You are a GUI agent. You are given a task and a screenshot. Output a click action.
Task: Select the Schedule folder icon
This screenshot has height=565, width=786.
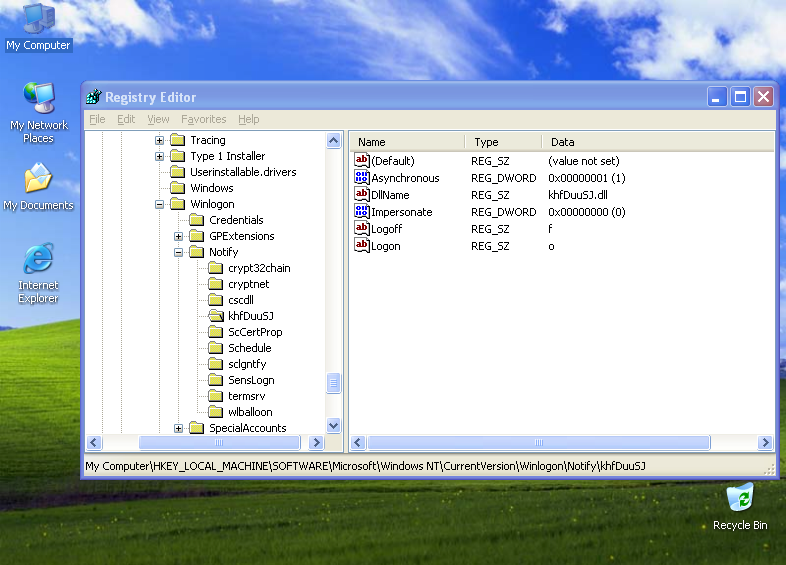(216, 348)
